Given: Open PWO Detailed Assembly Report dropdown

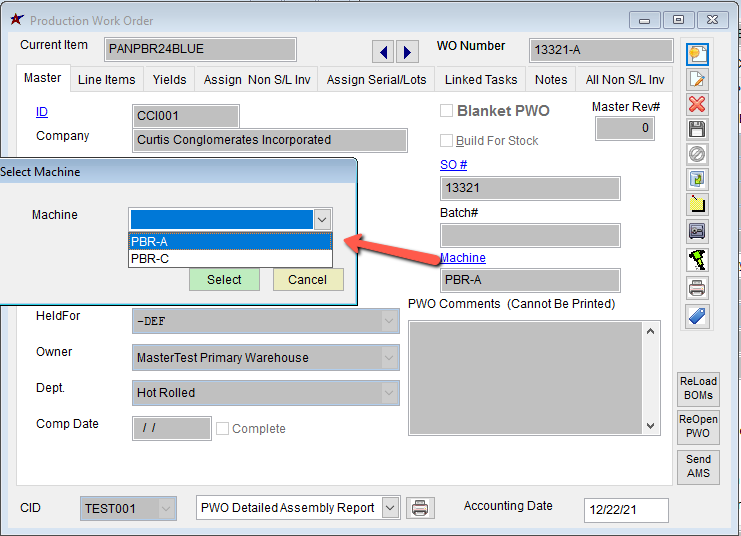Looking at the screenshot, I should click(x=389, y=508).
